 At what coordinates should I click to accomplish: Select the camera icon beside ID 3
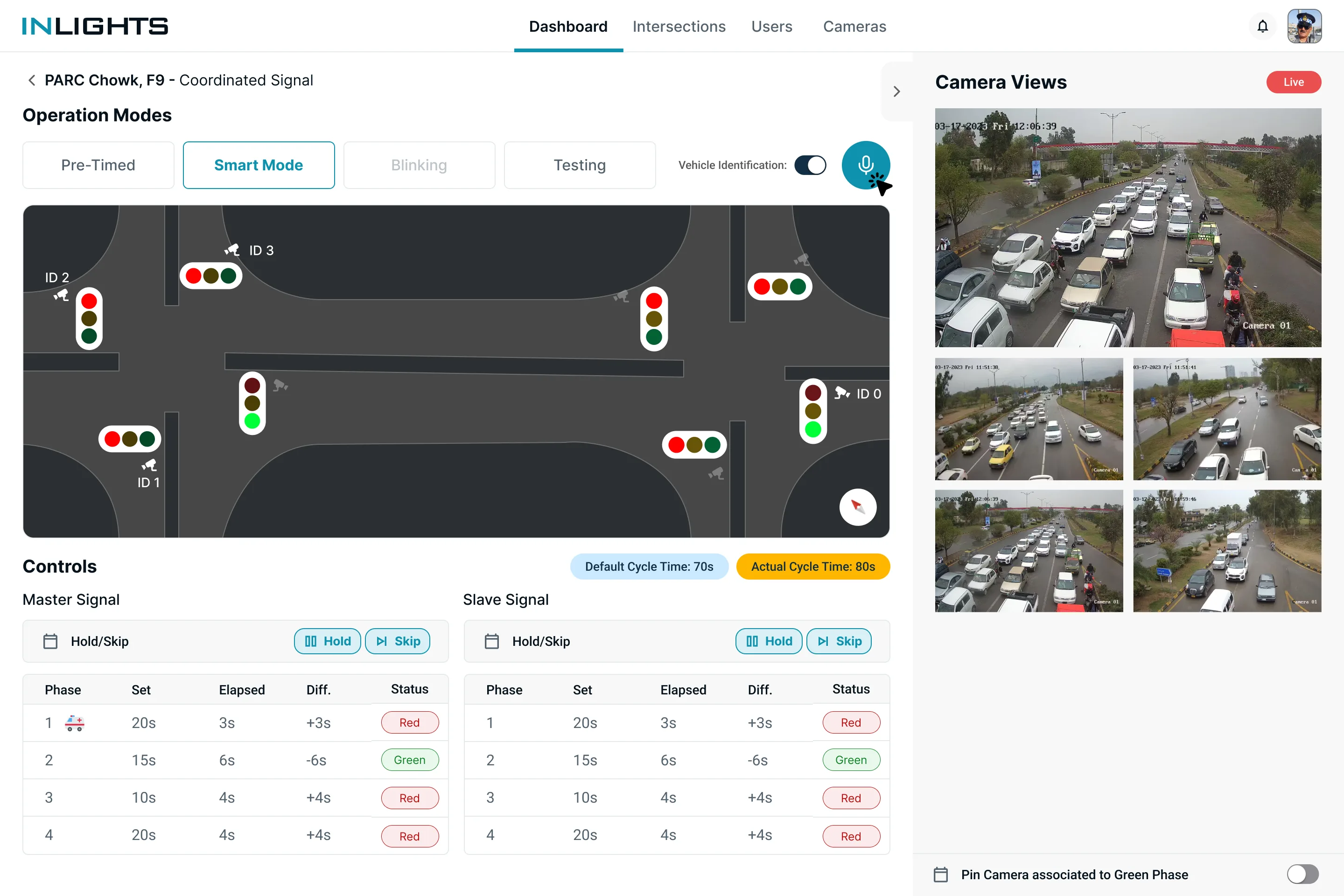(x=231, y=250)
